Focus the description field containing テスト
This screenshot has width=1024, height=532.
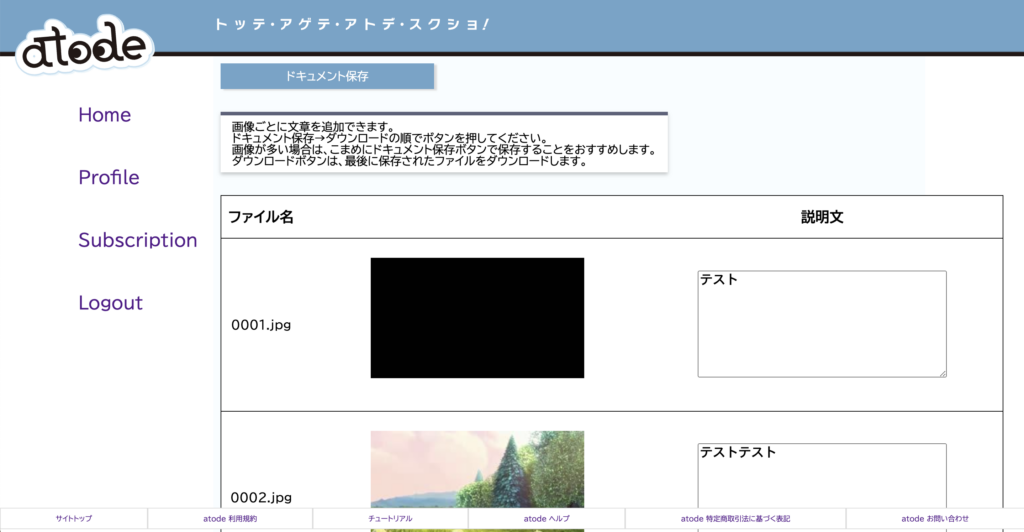point(822,324)
